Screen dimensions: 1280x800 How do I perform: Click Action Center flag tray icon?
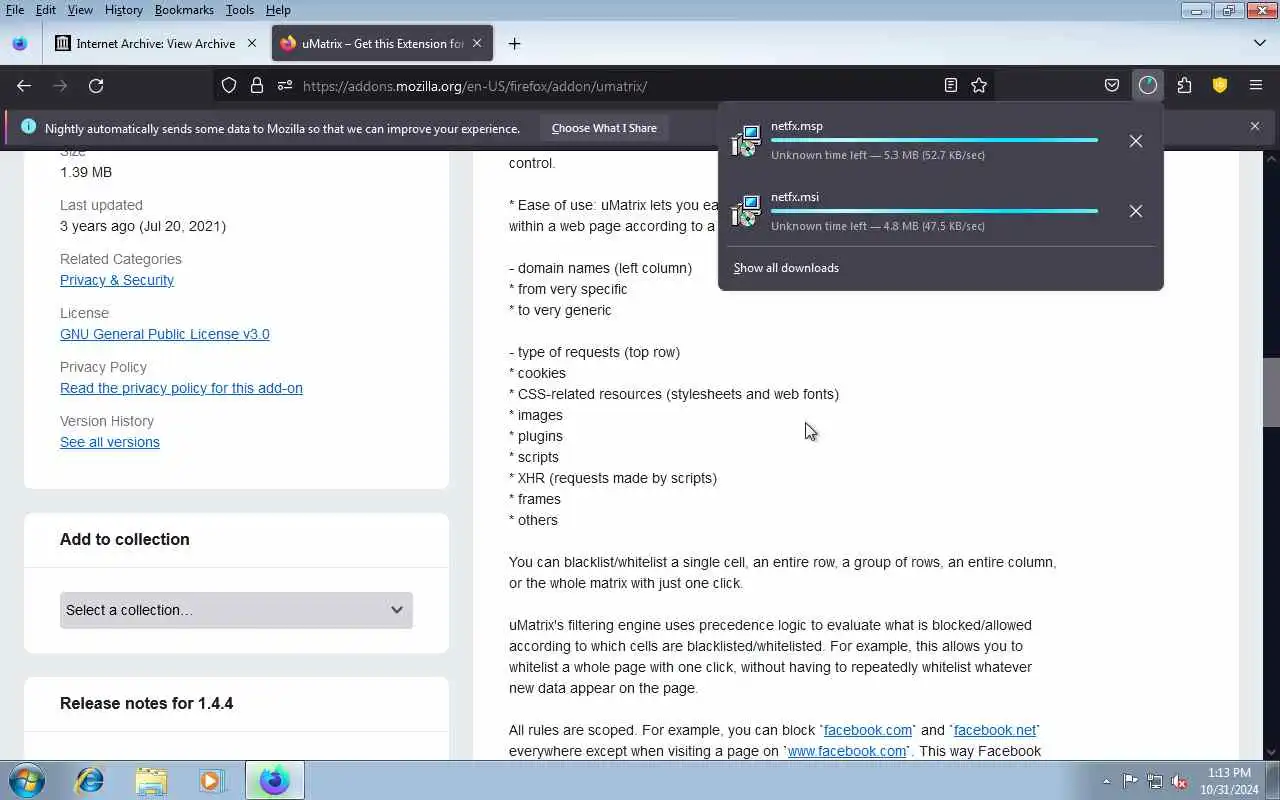tap(1130, 782)
